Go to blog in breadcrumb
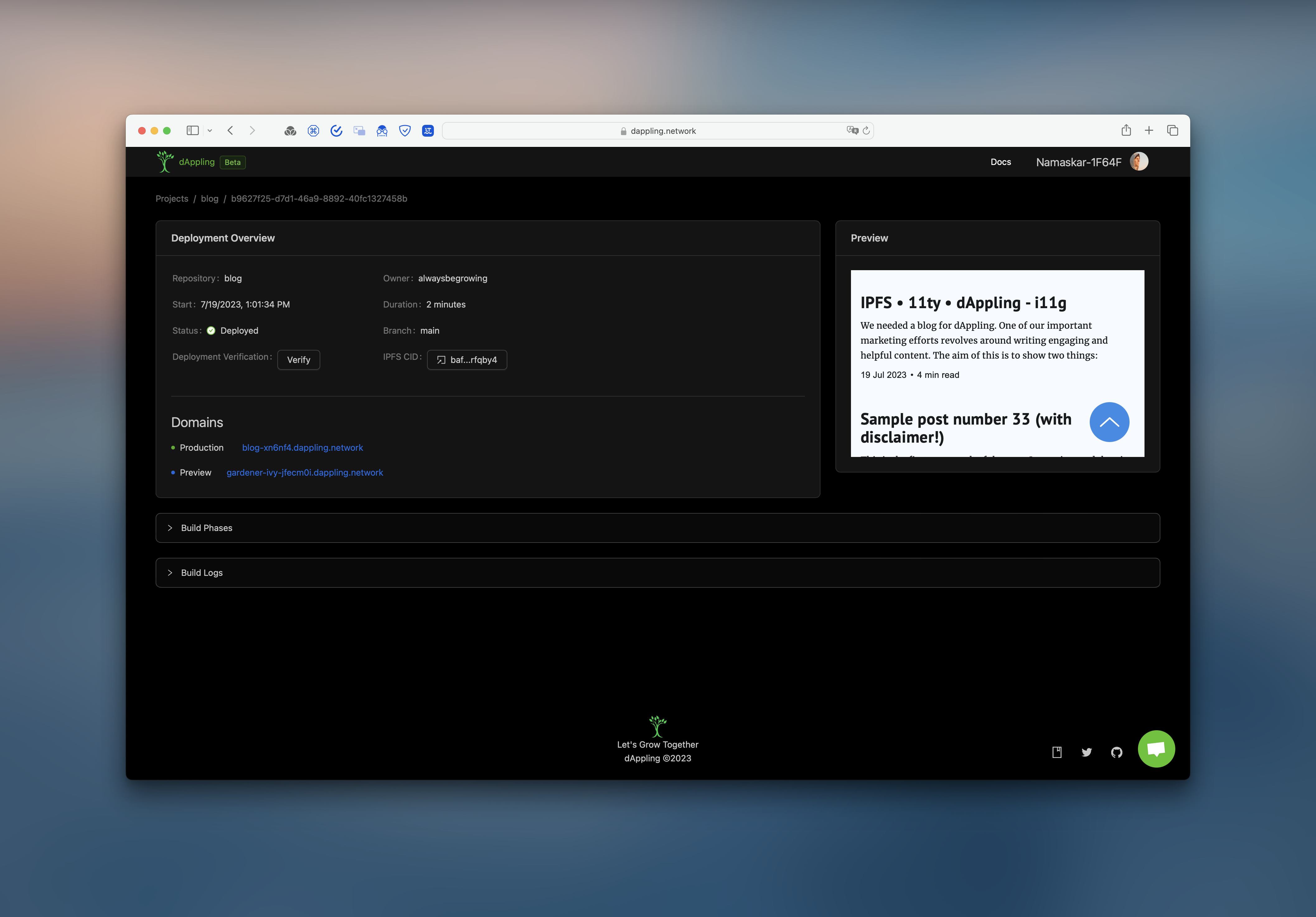 (x=209, y=198)
